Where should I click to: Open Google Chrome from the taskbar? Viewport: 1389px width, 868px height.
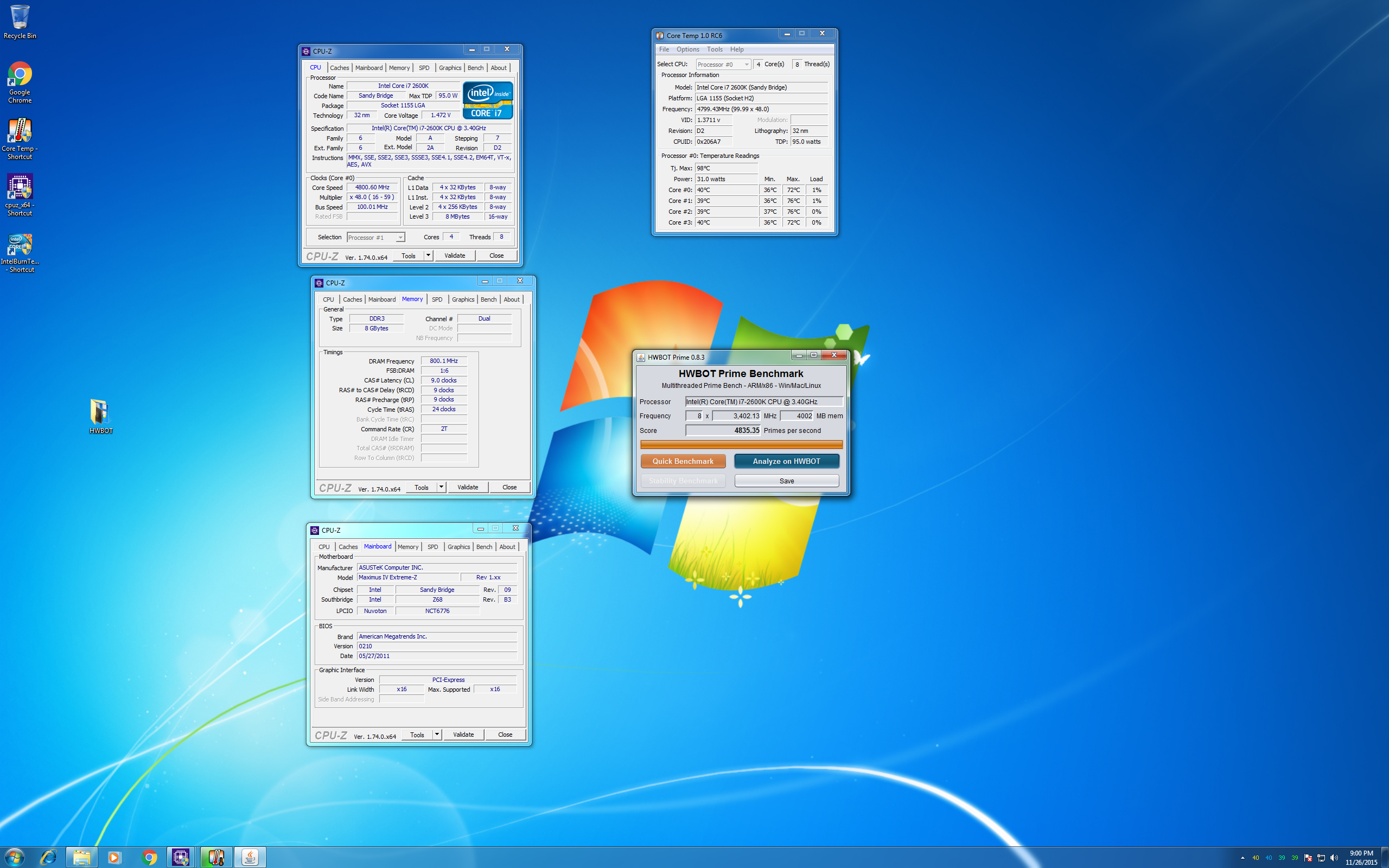149,858
